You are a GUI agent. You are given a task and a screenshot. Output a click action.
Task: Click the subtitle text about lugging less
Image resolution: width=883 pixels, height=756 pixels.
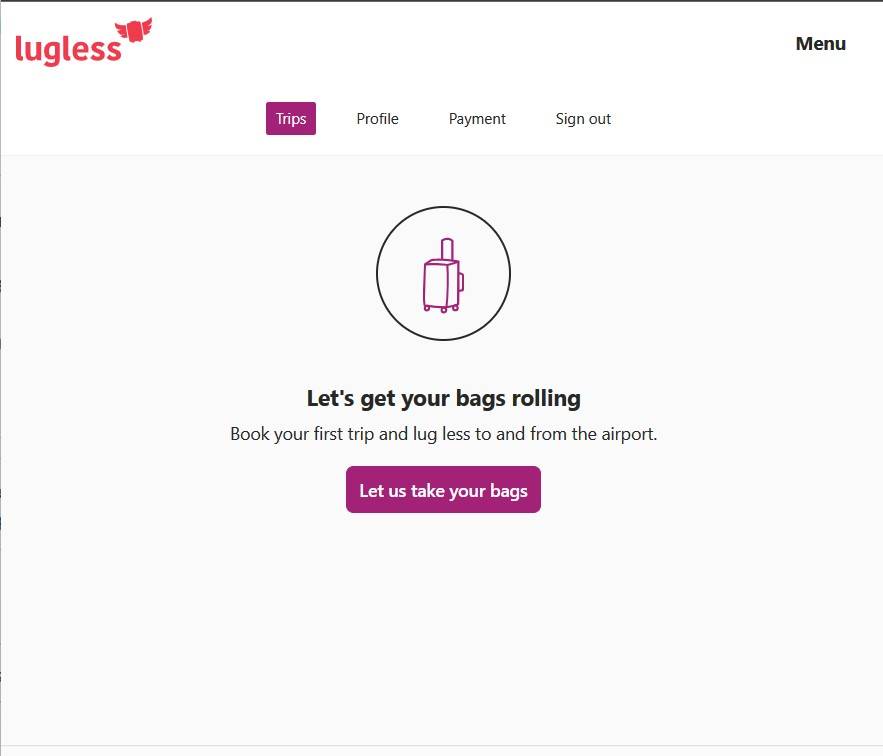tap(443, 433)
